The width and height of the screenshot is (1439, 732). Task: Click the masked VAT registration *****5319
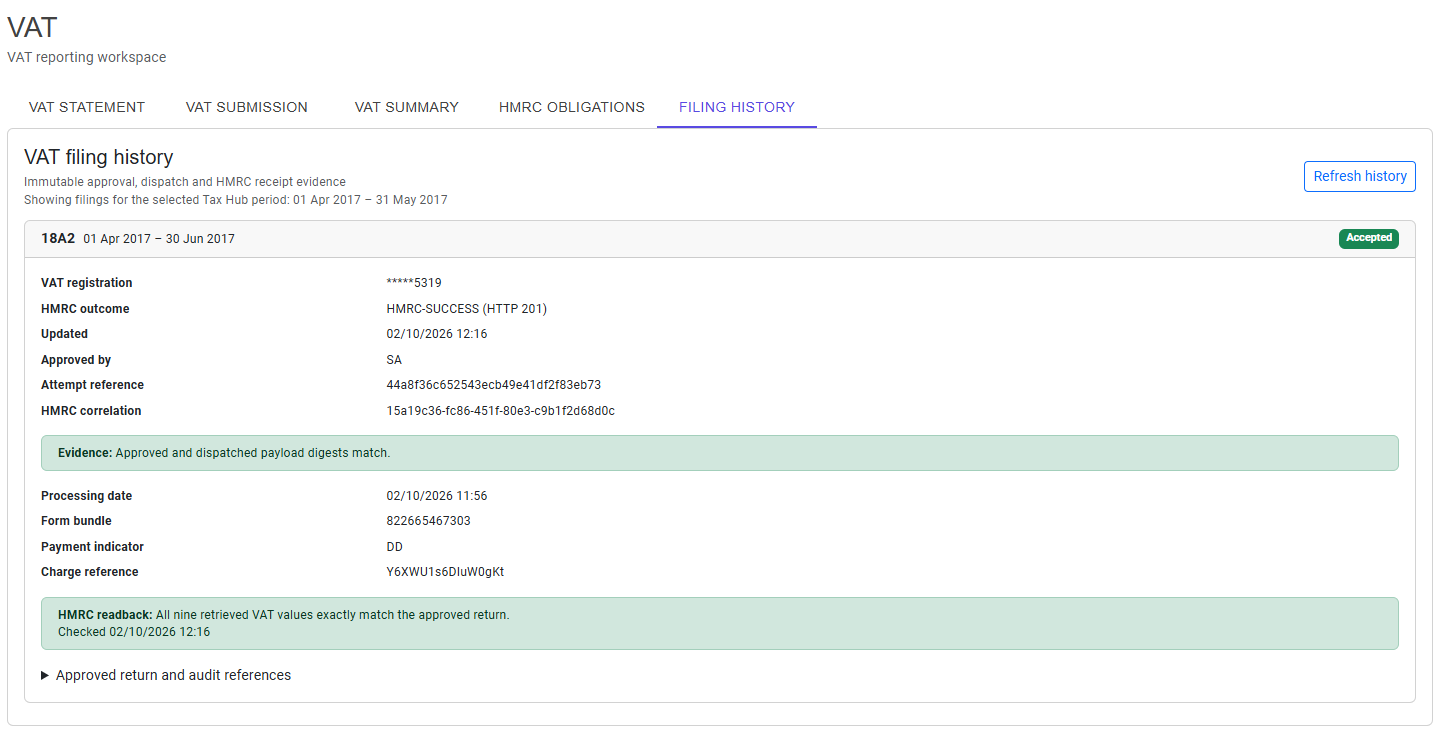(x=414, y=283)
